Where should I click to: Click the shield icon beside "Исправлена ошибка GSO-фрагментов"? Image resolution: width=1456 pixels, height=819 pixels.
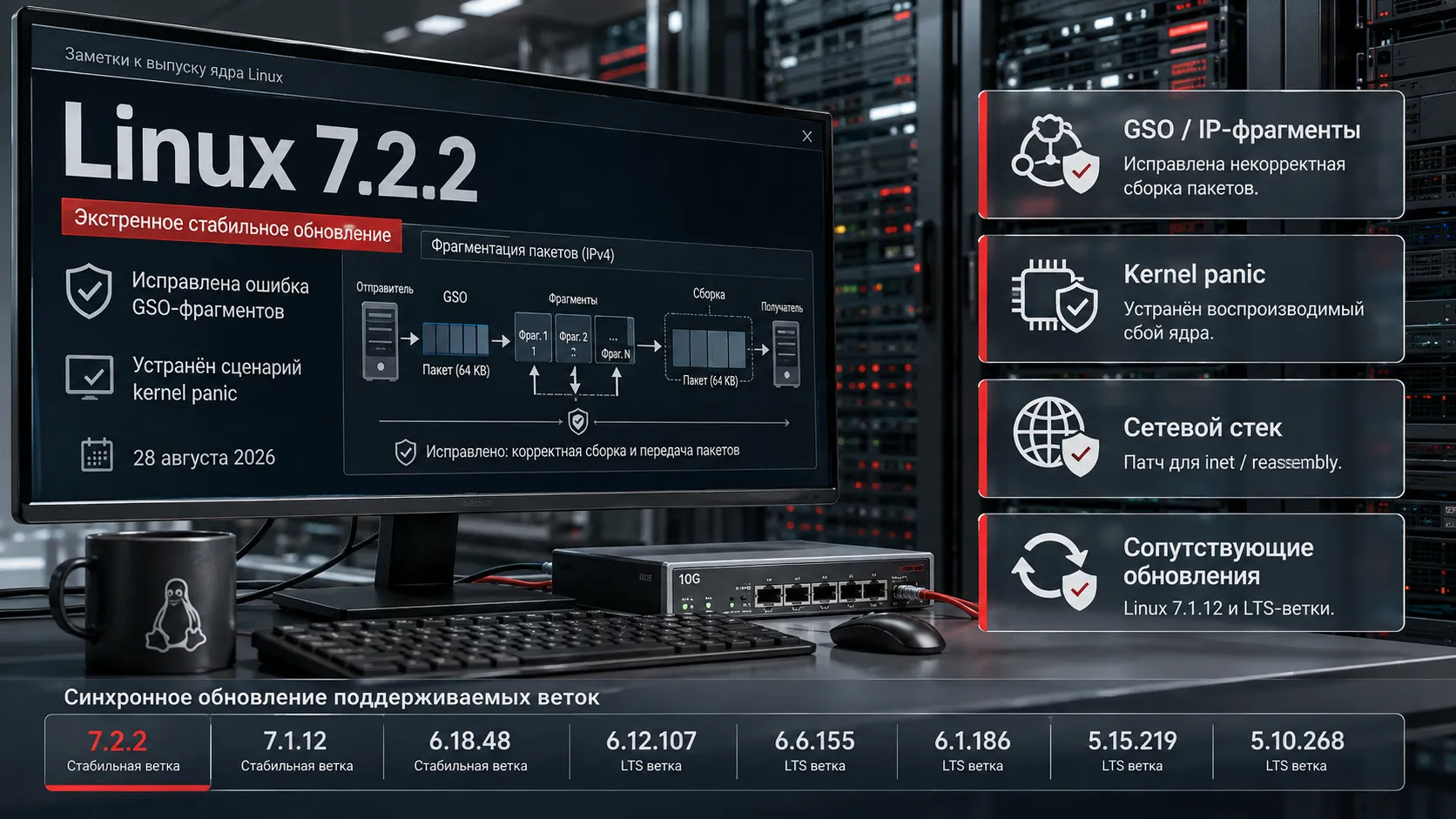coord(89,292)
